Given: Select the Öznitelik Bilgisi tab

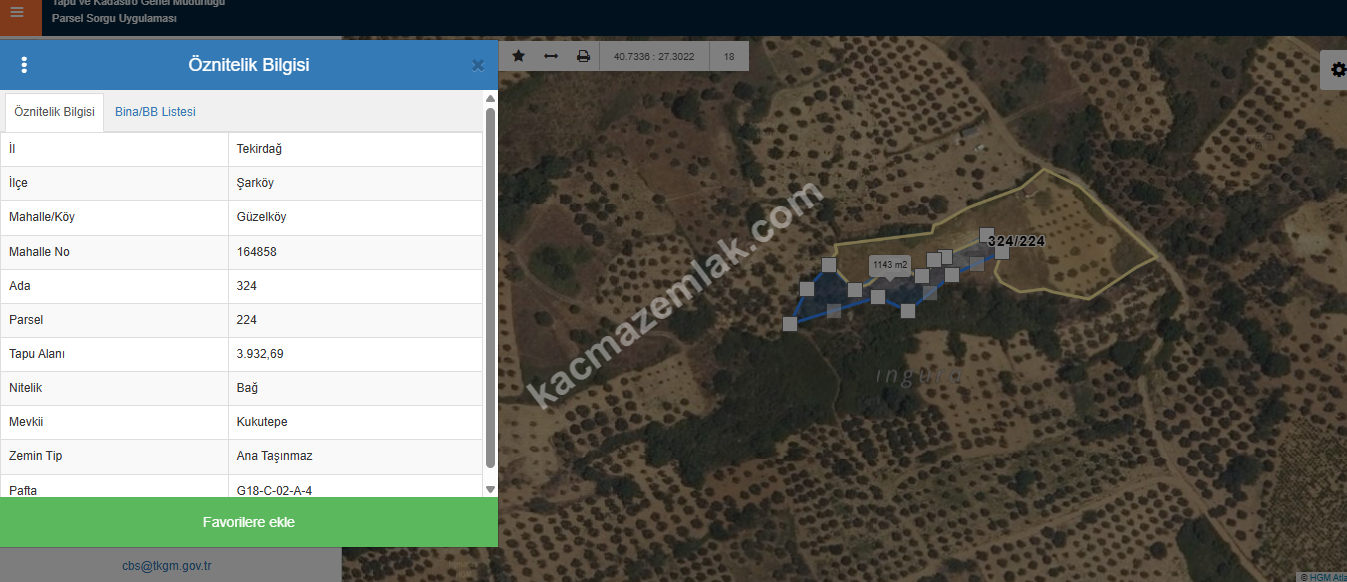Looking at the screenshot, I should point(55,112).
